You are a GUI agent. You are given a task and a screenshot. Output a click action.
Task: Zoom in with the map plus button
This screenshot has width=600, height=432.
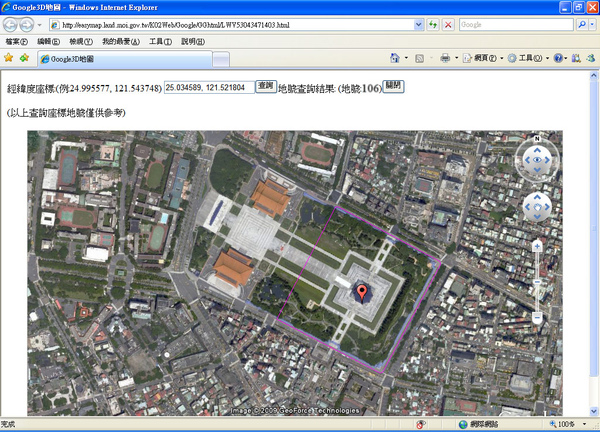pos(537,246)
